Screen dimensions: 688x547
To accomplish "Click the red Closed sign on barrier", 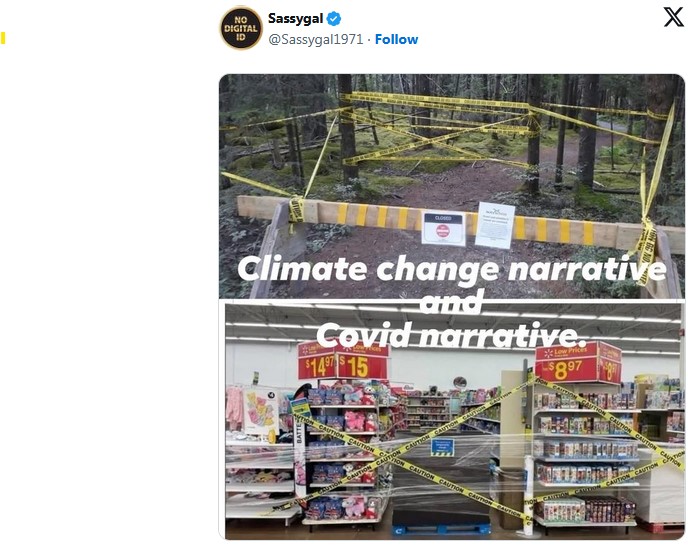I will coord(443,229).
